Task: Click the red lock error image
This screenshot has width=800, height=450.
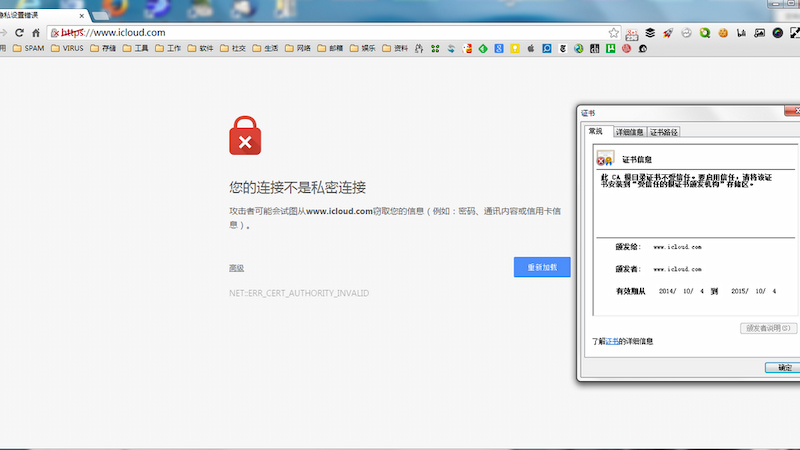Action: (245, 135)
